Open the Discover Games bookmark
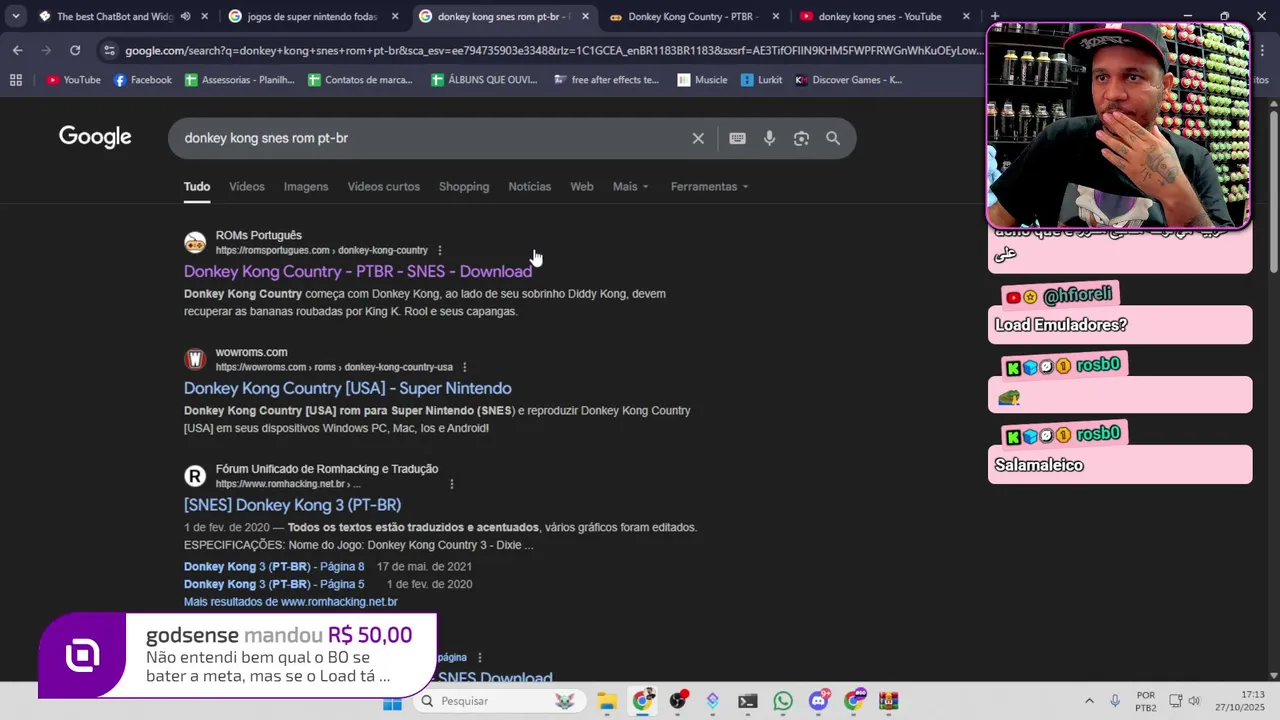This screenshot has height=720, width=1280. pos(848,80)
